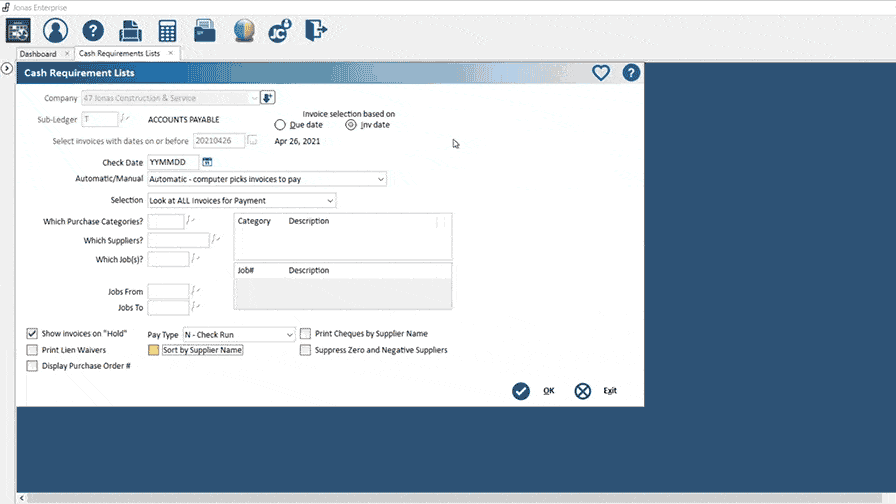Click the Jobs From input field
This screenshot has height=504, width=896.
168,291
